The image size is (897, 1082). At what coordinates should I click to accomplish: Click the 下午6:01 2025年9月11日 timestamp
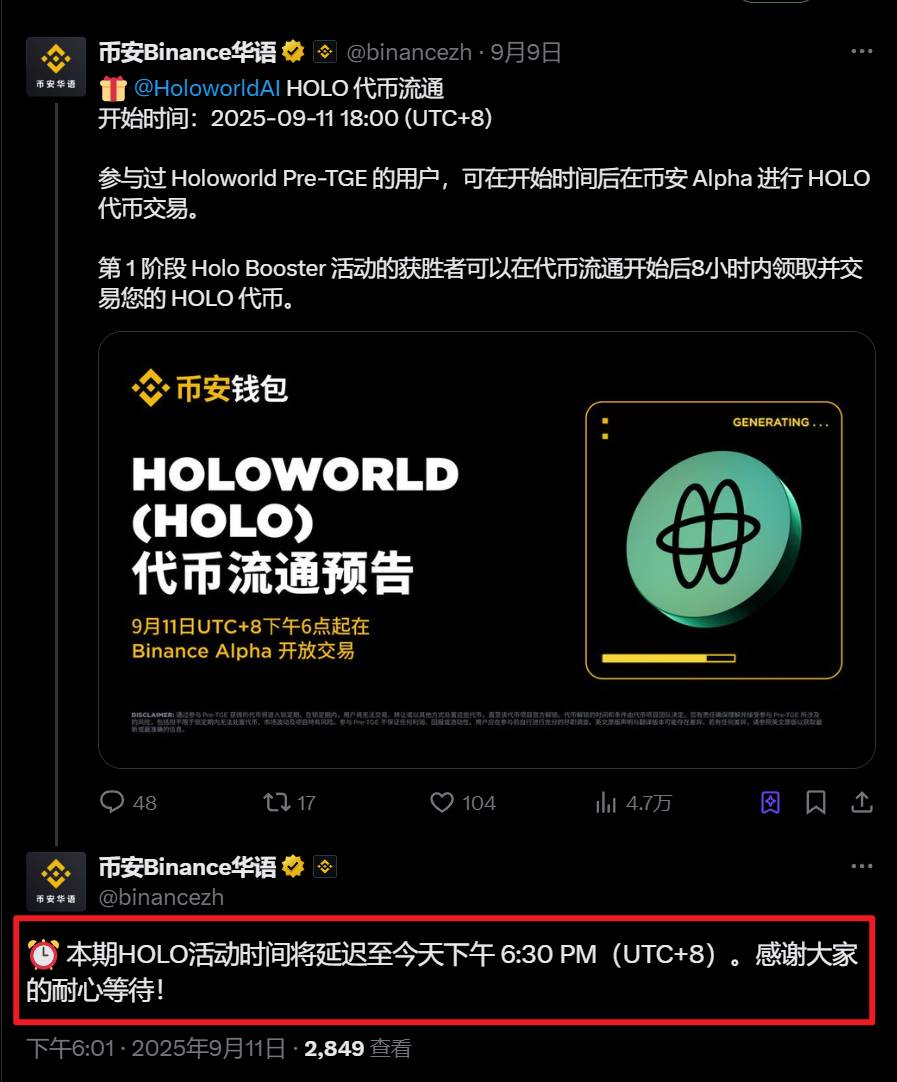[156, 1048]
